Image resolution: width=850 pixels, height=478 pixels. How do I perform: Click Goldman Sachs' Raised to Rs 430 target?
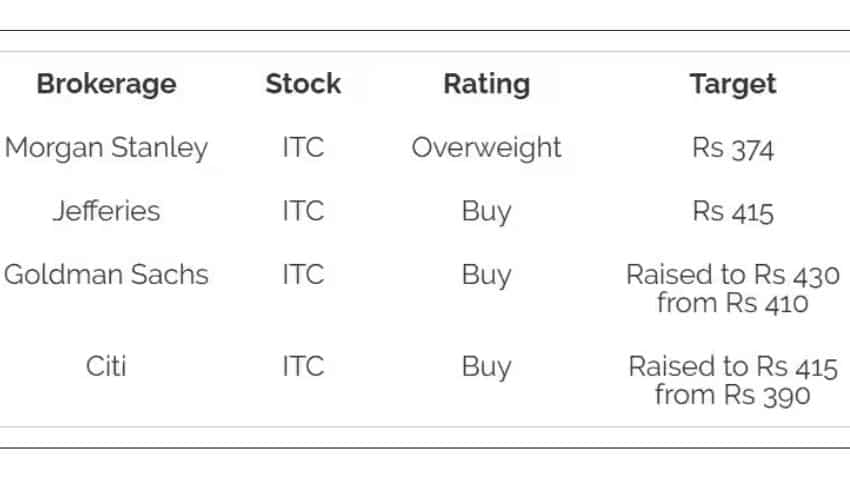(732, 289)
